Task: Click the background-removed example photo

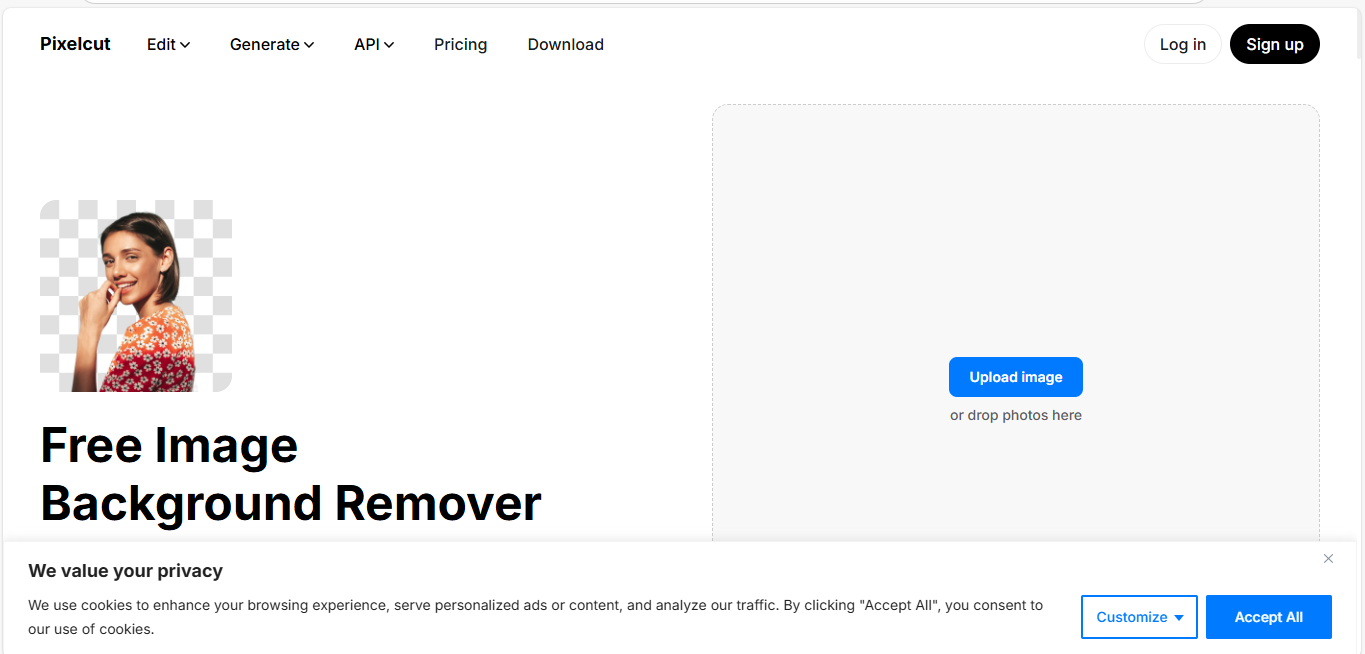Action: pyautogui.click(x=135, y=296)
